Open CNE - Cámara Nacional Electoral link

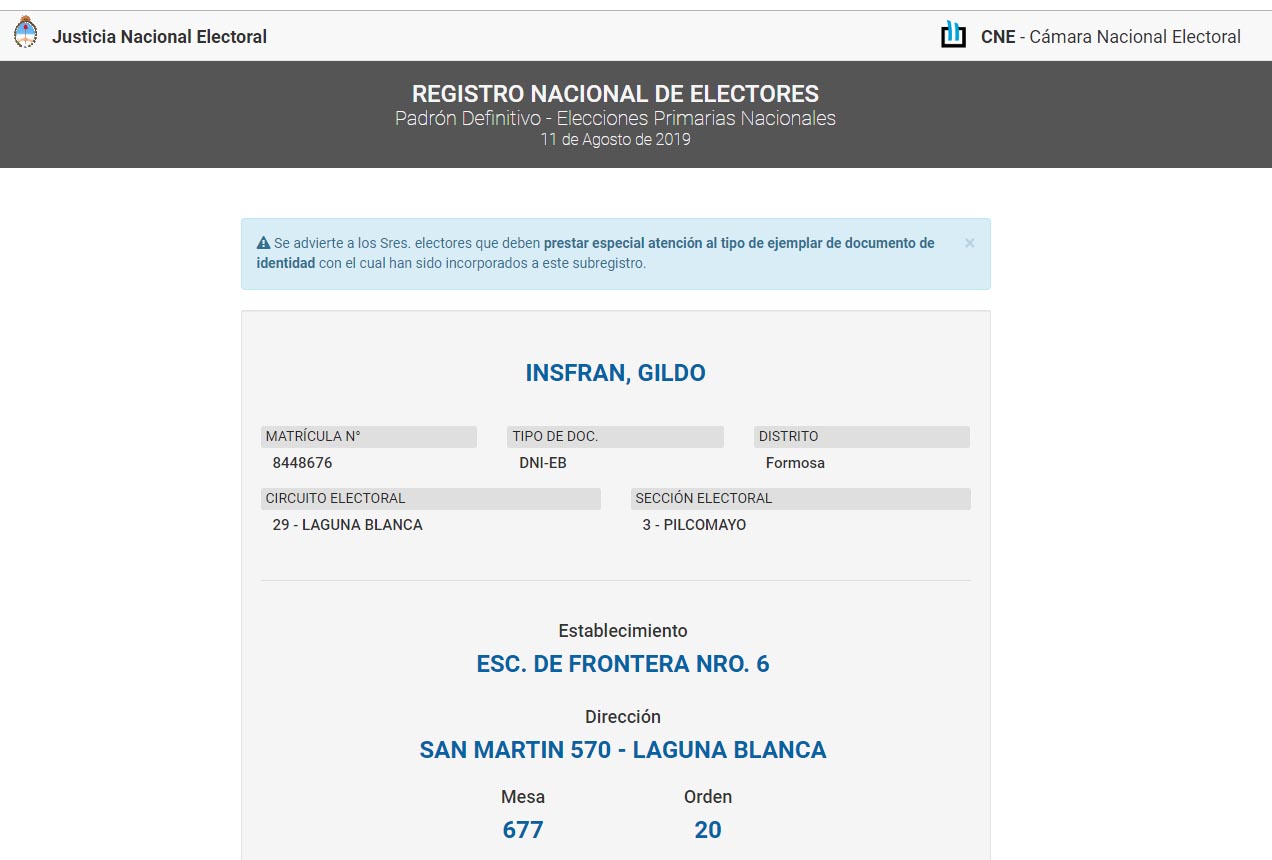point(1111,37)
